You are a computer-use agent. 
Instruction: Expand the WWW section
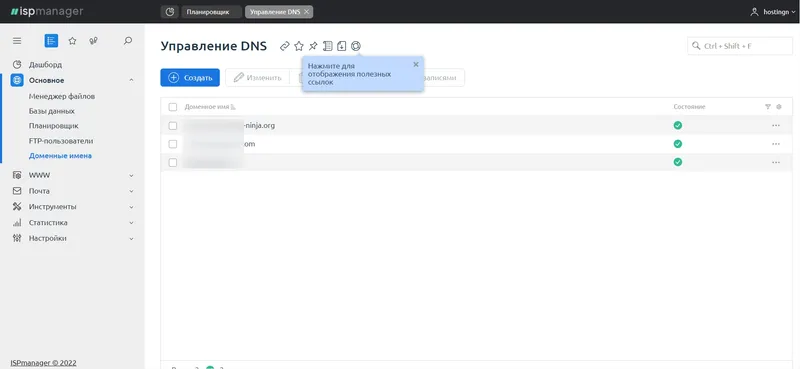(x=131, y=175)
